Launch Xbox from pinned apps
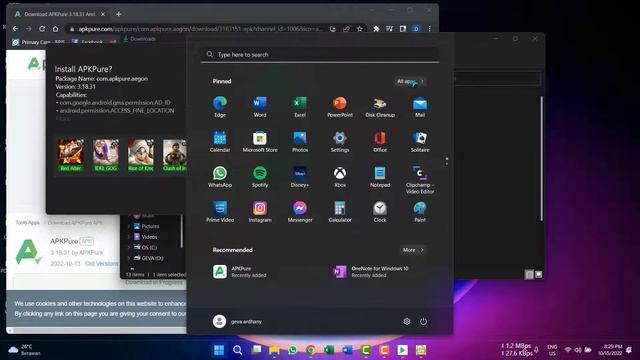 (340, 177)
